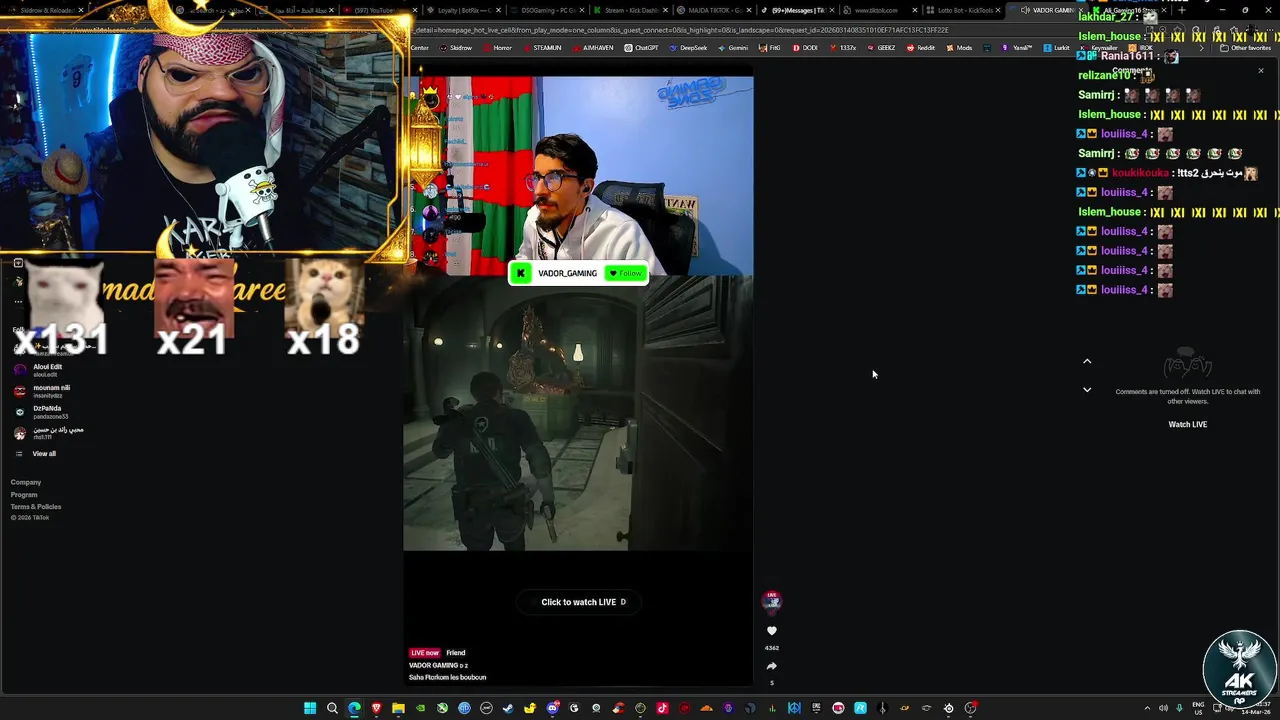Click the 'Watch LIVE' link in comments panel

click(1188, 424)
